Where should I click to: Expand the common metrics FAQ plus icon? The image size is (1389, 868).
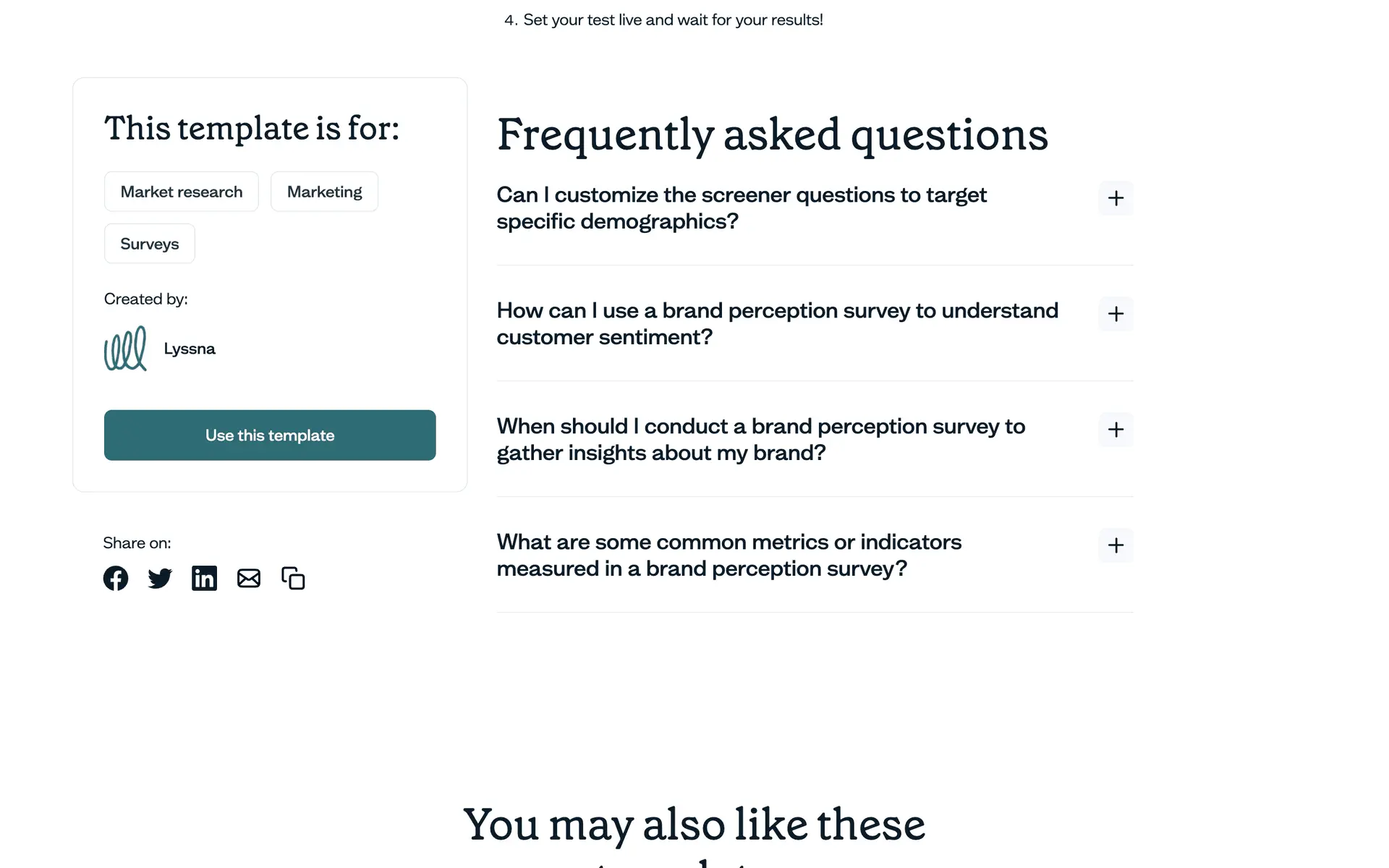point(1116,545)
